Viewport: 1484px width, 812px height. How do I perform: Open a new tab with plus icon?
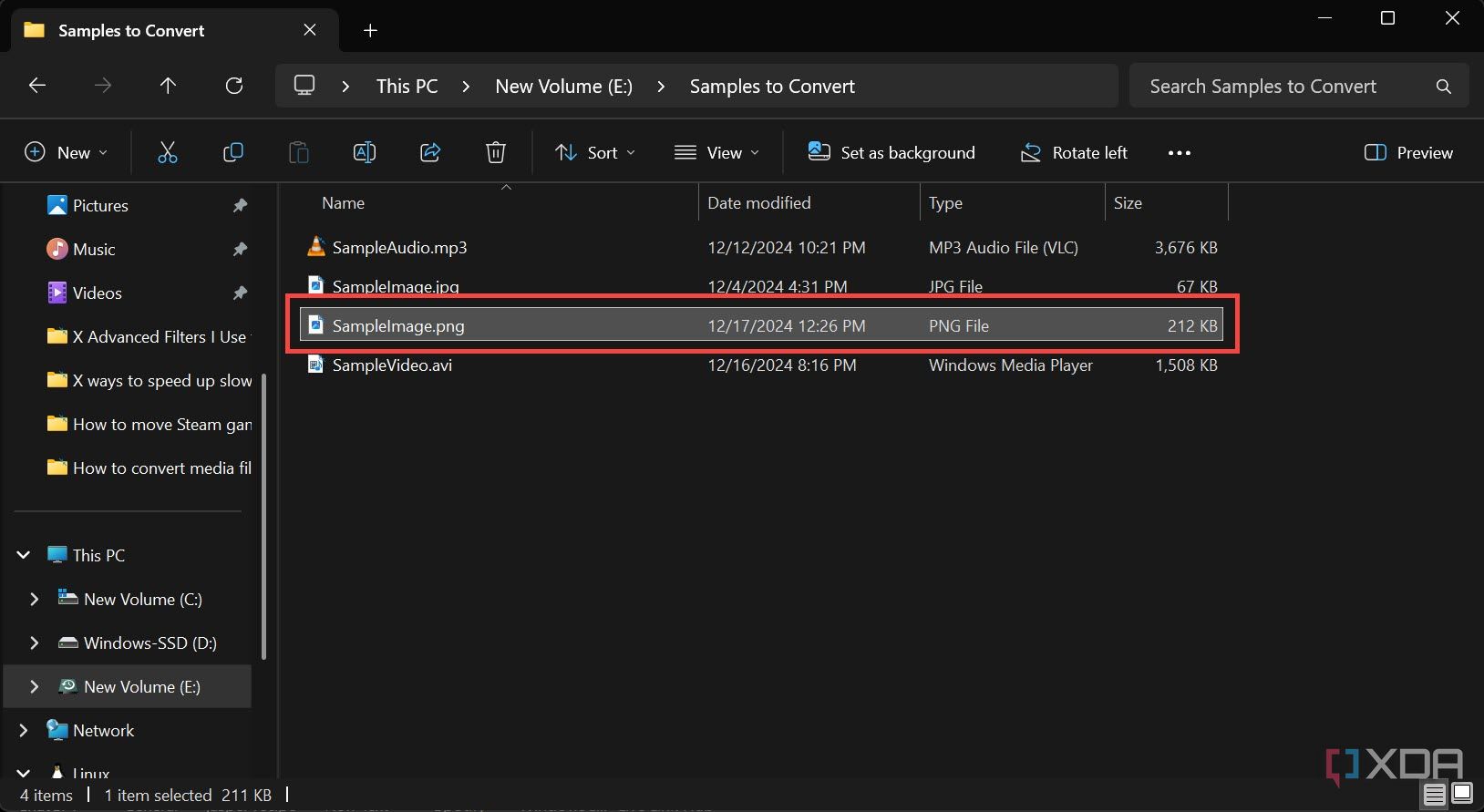coord(370,30)
